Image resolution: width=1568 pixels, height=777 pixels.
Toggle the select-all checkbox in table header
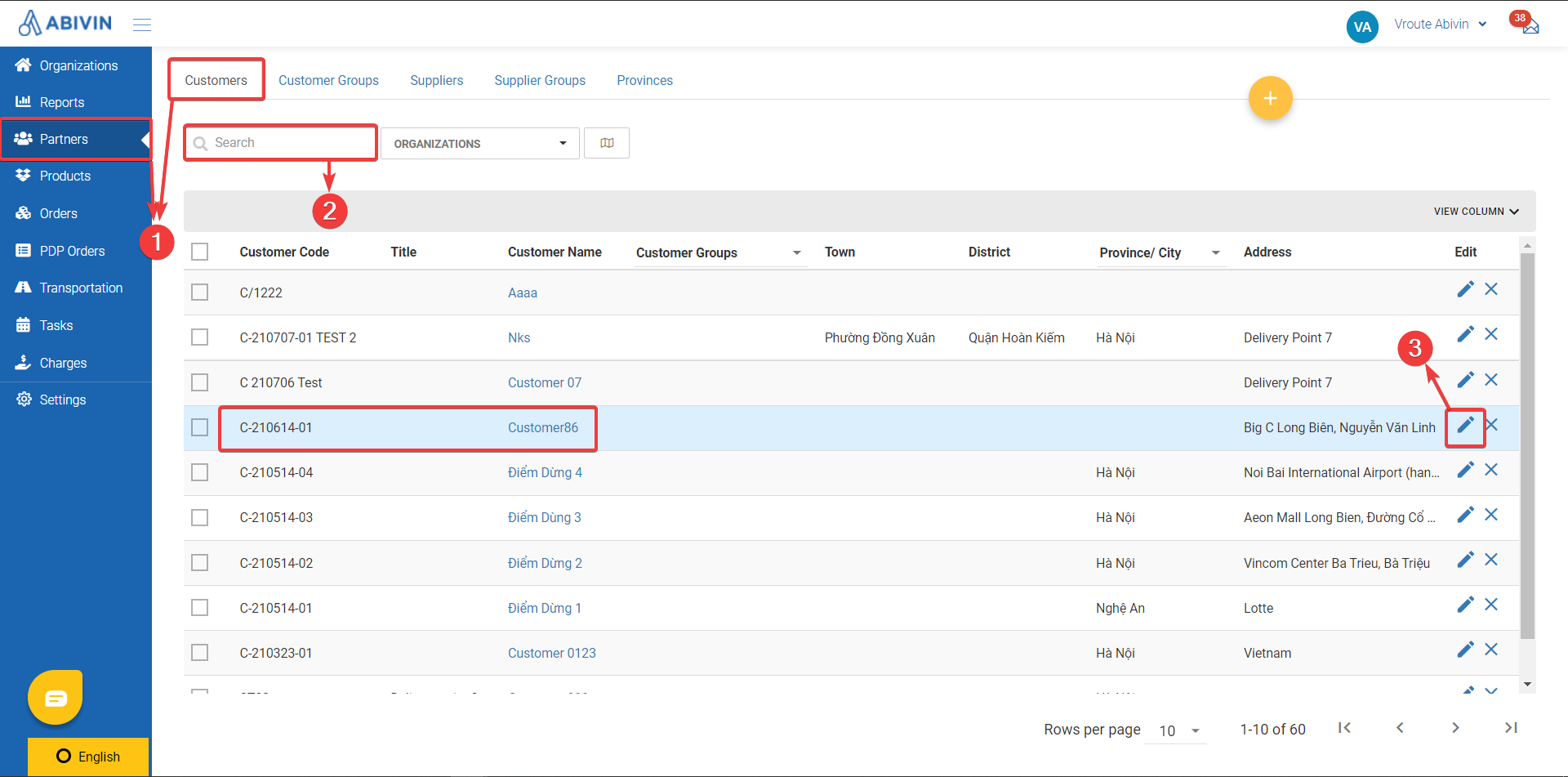tap(200, 252)
